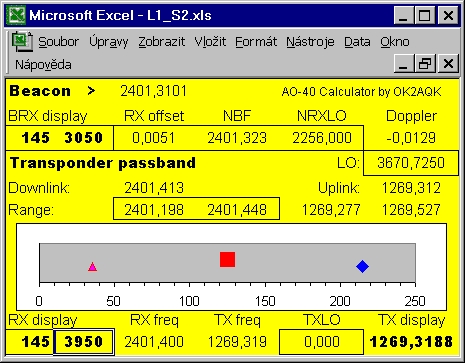This screenshot has height=363, width=465.
Task: Open the Nápověda menu
Action: (43, 64)
